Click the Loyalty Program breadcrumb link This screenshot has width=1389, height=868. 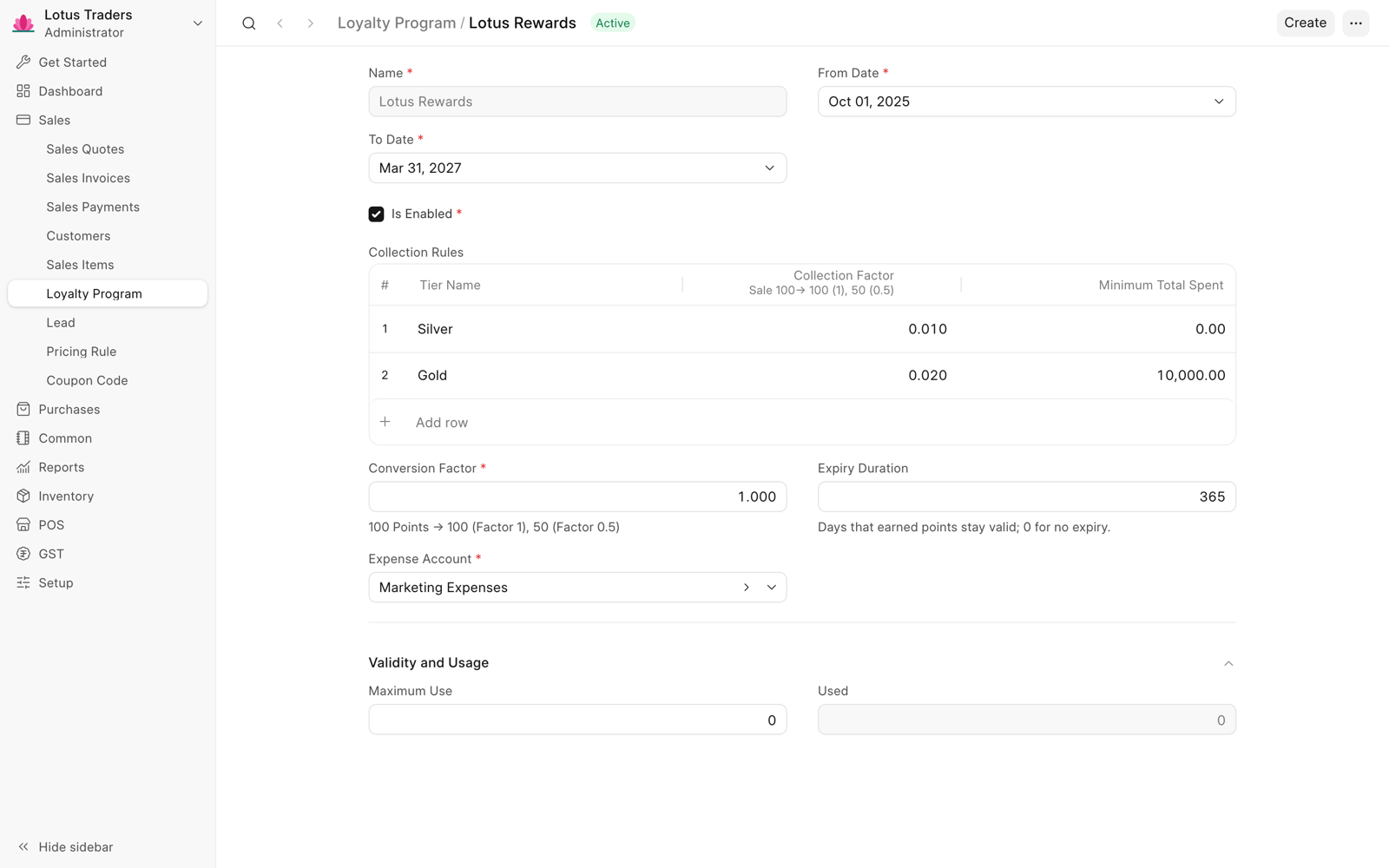pos(396,23)
